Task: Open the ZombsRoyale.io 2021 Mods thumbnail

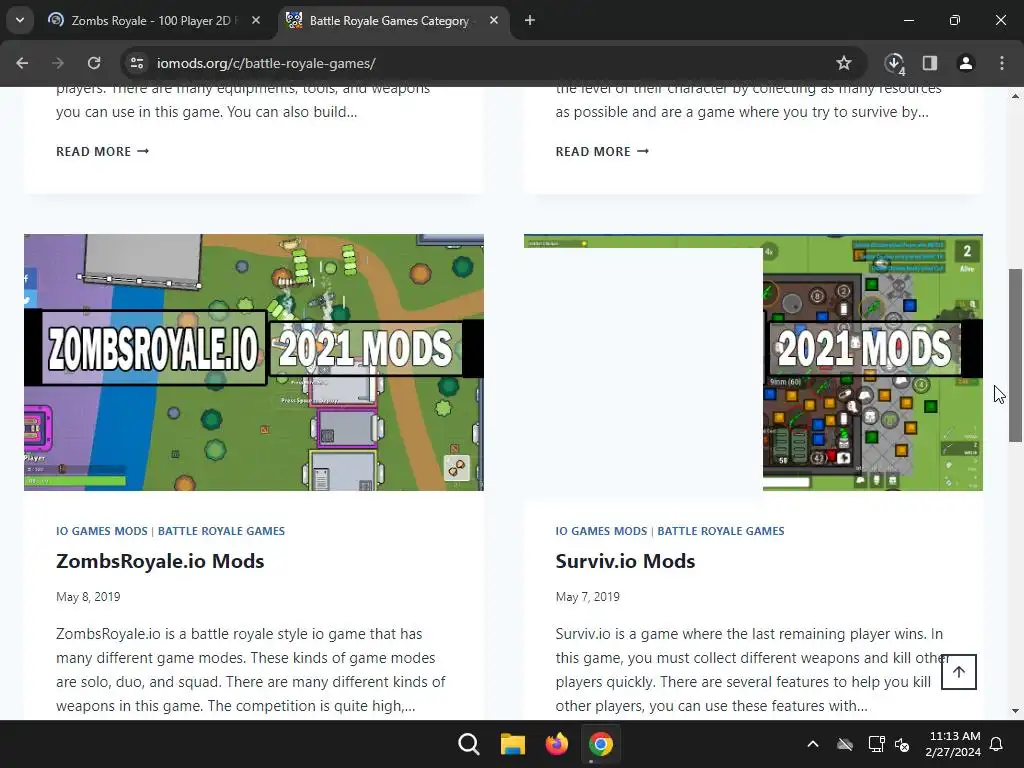Action: 254,362
